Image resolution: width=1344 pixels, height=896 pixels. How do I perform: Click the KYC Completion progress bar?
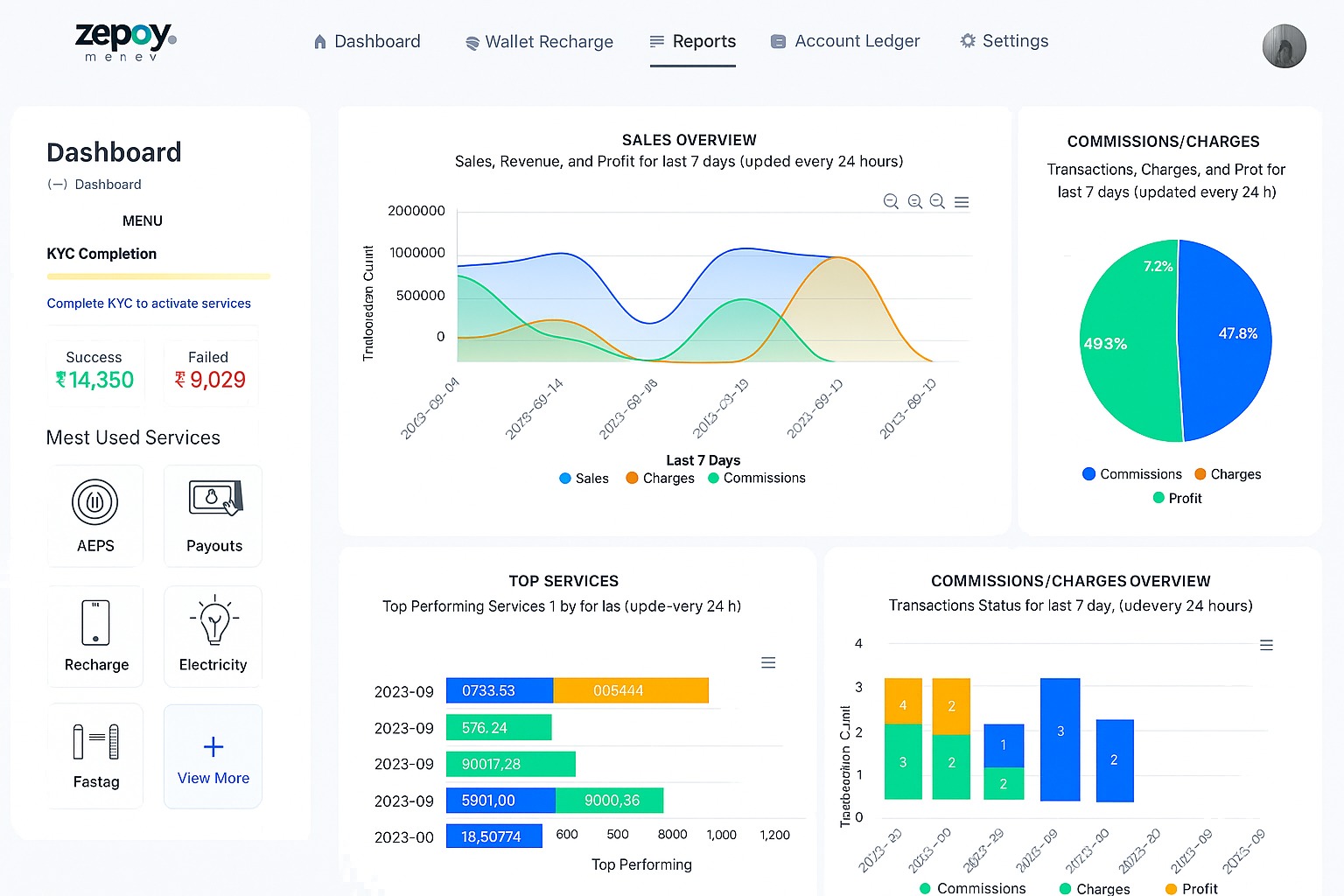tap(158, 276)
